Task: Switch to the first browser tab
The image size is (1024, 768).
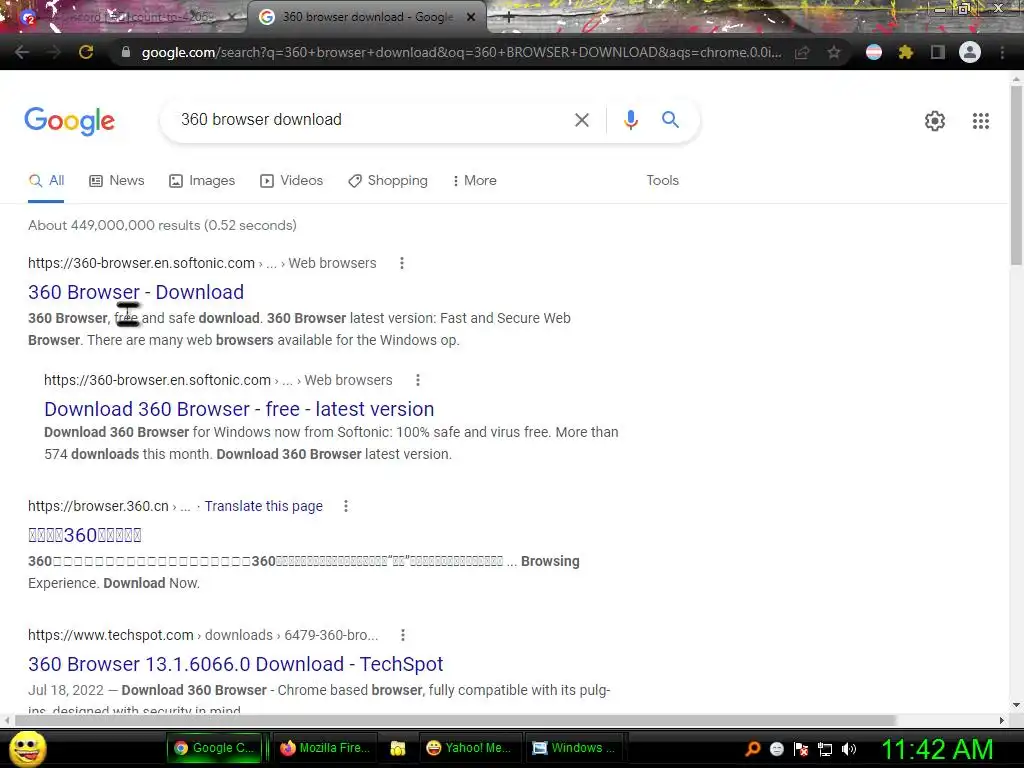Action: coord(124,18)
